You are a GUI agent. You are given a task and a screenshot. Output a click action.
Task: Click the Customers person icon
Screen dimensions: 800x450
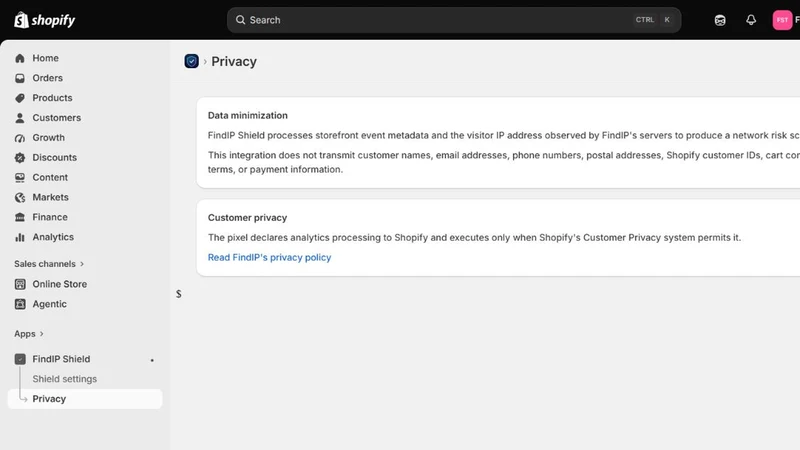click(x=20, y=118)
